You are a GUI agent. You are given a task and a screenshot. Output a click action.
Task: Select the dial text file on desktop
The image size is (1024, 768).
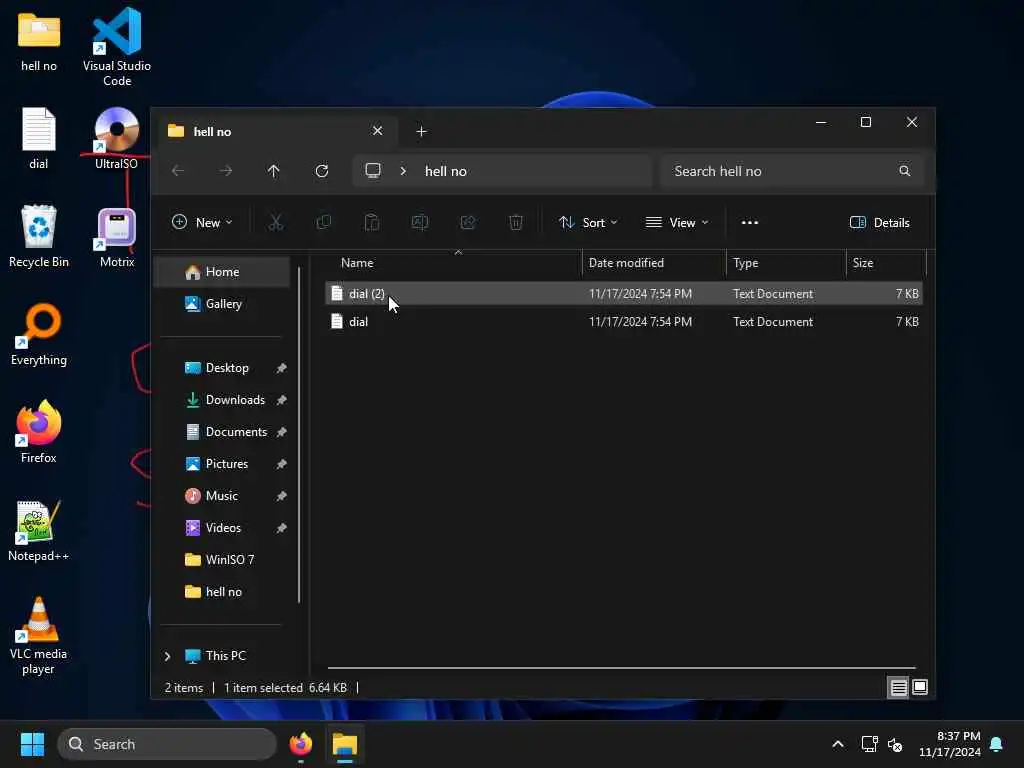(39, 138)
